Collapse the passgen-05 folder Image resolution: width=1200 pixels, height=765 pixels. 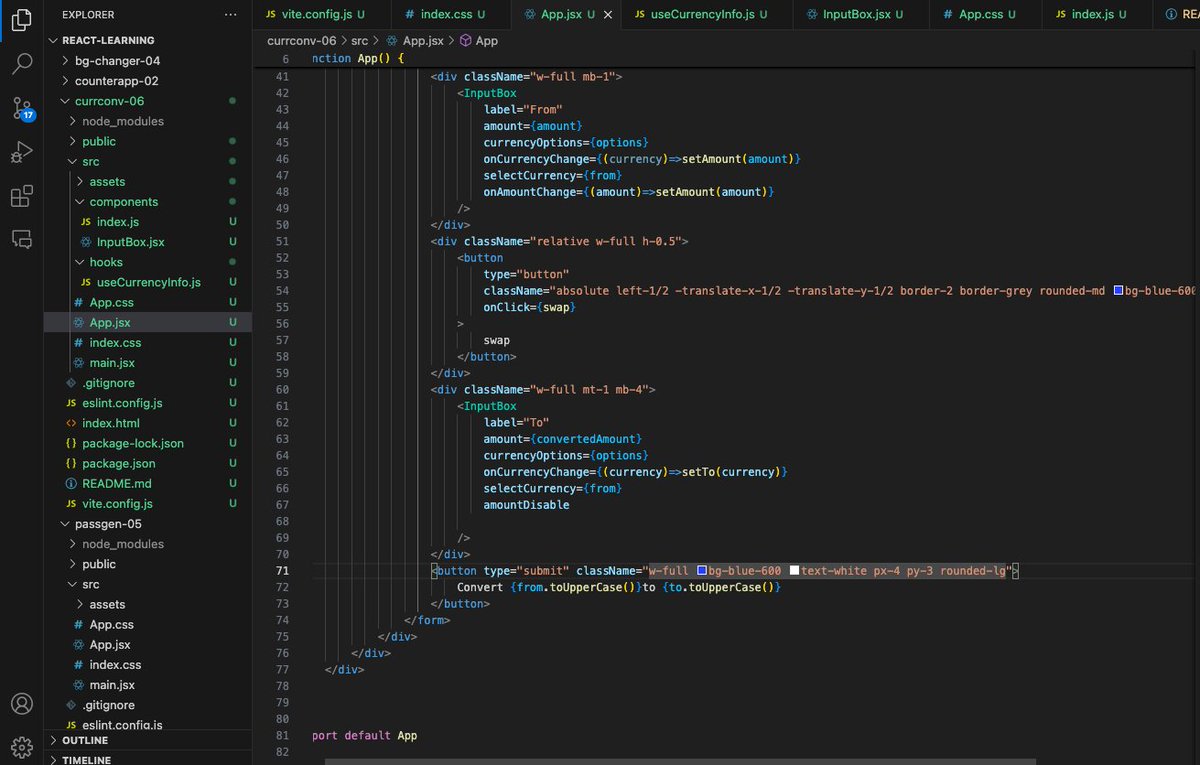pyautogui.click(x=147, y=524)
